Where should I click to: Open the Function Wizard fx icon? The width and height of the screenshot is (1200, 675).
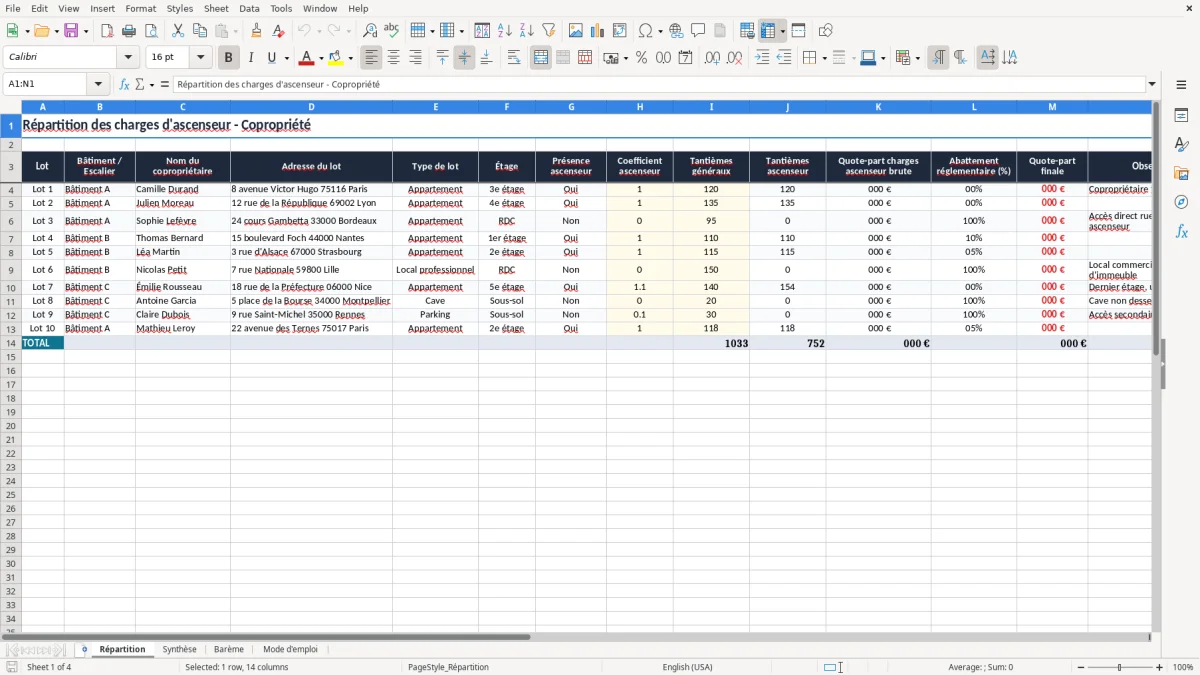(x=124, y=84)
